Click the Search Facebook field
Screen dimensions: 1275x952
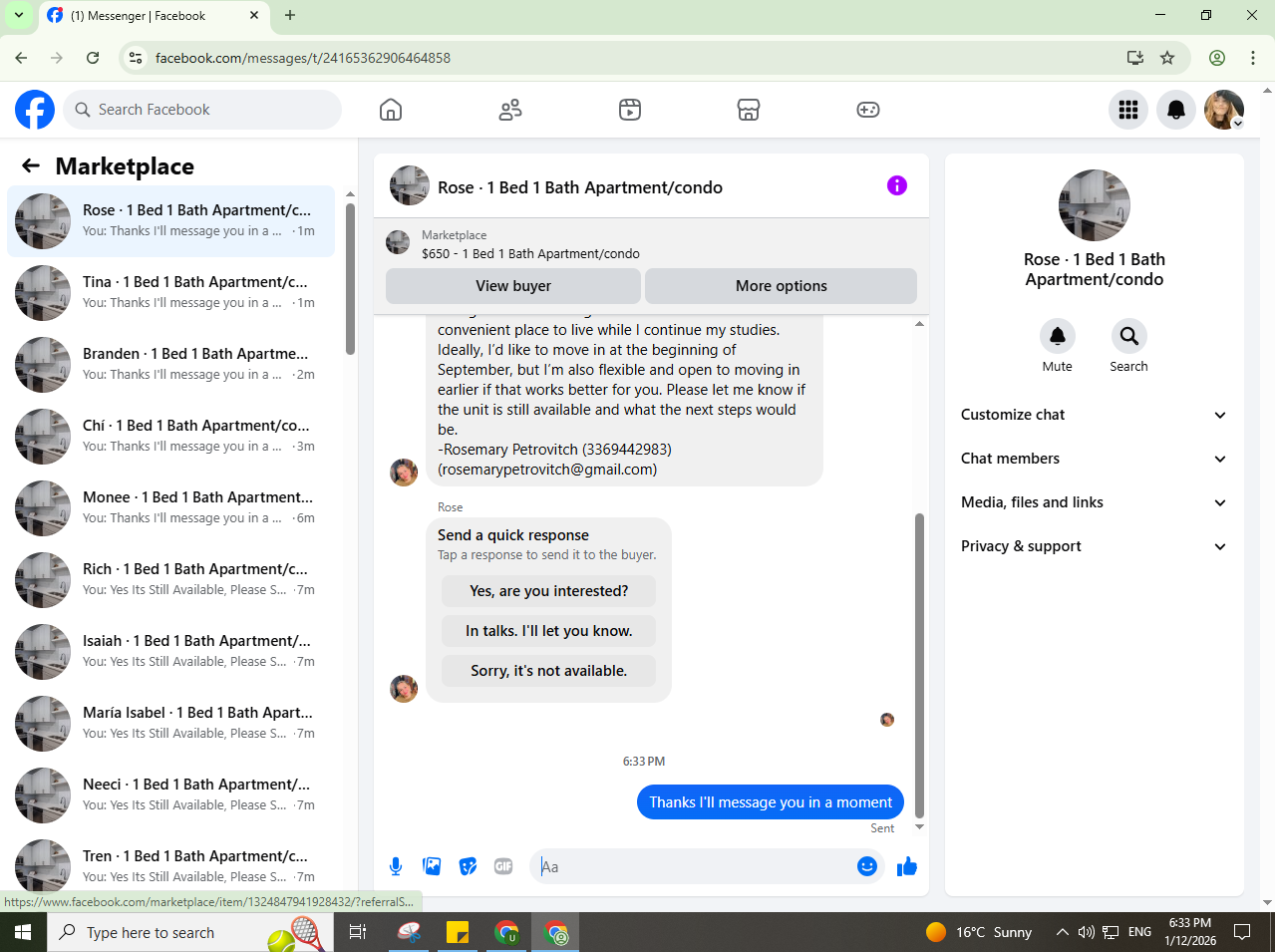(202, 110)
